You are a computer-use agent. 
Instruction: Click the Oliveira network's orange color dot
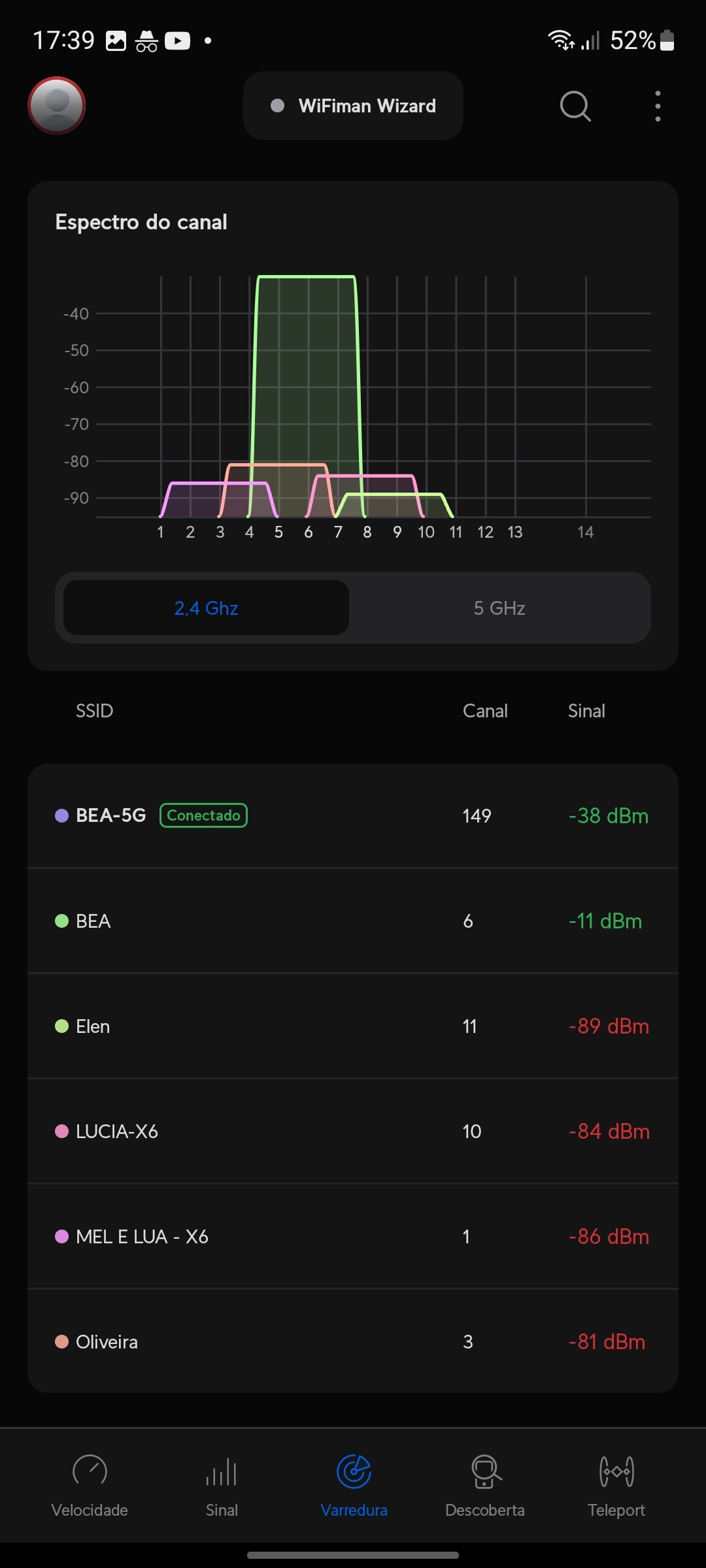(62, 1342)
